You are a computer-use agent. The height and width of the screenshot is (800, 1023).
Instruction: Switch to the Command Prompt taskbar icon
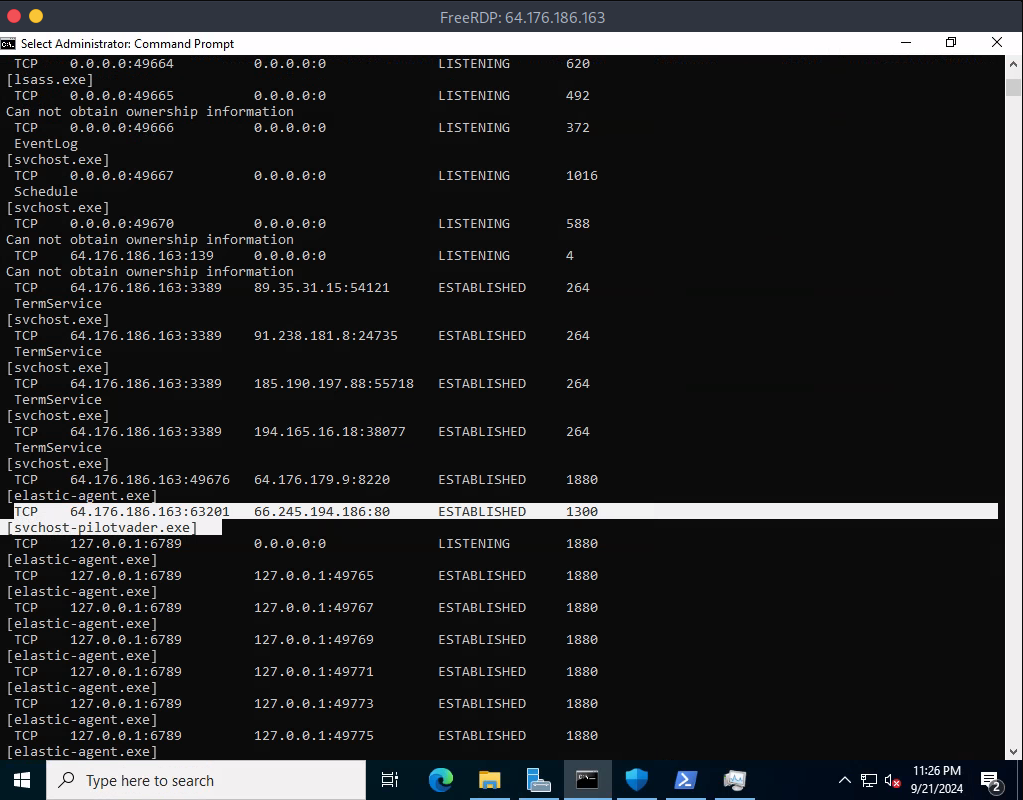pyautogui.click(x=587, y=780)
